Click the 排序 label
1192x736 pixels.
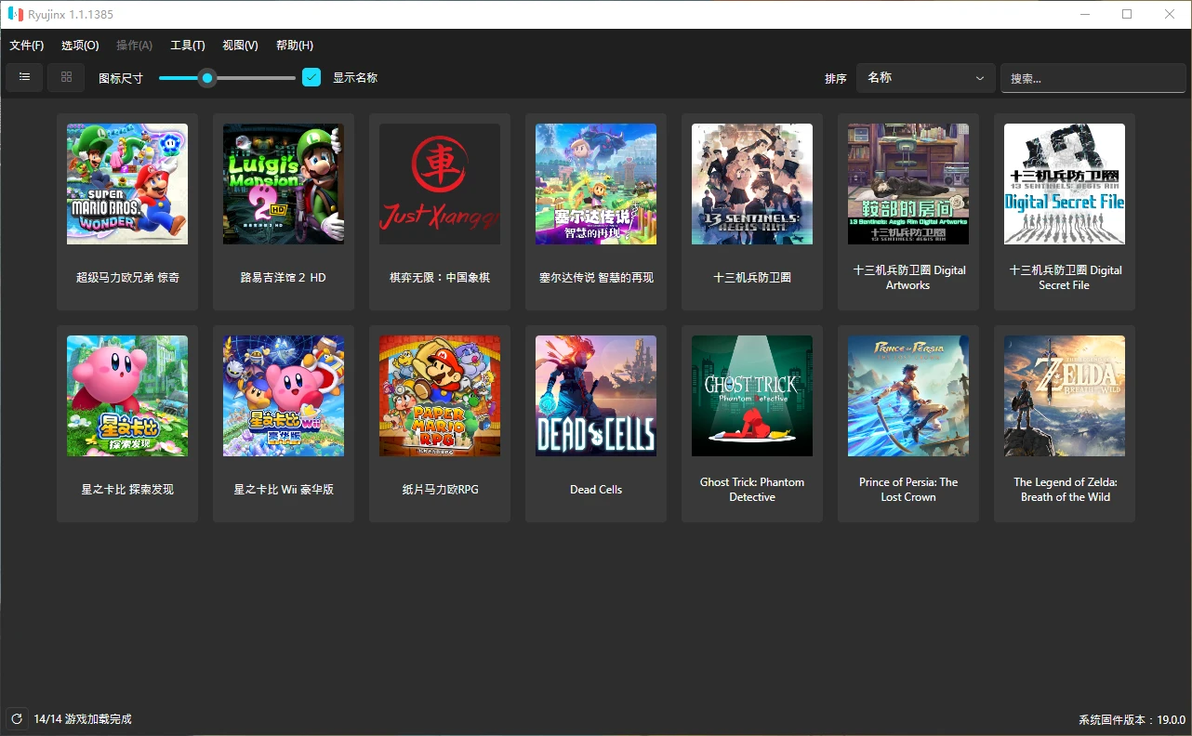(835, 78)
